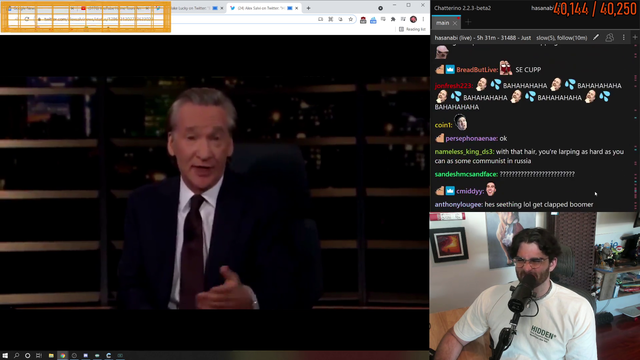The width and height of the screenshot is (640, 360).
Task: Click the cast/screen icon in address bar
Action: click(x=320, y=19)
